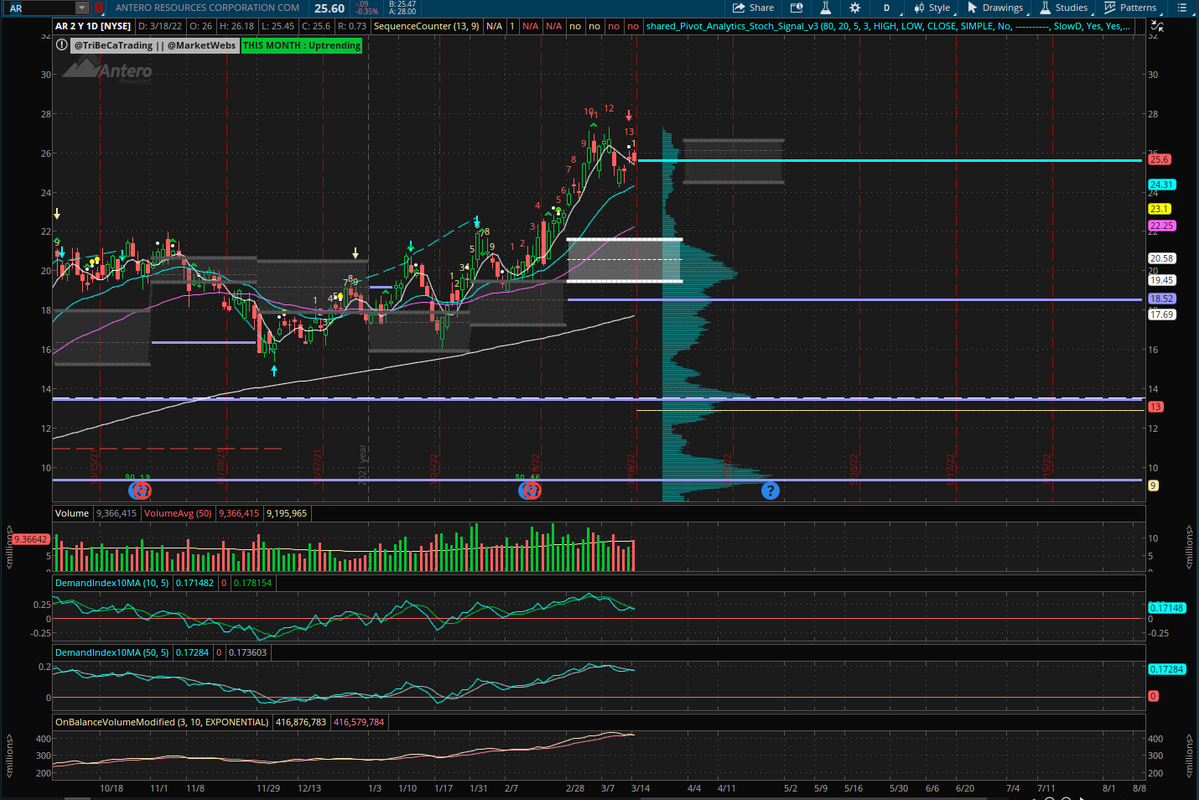Click the red 25.6 price bubble

[x=1159, y=160]
